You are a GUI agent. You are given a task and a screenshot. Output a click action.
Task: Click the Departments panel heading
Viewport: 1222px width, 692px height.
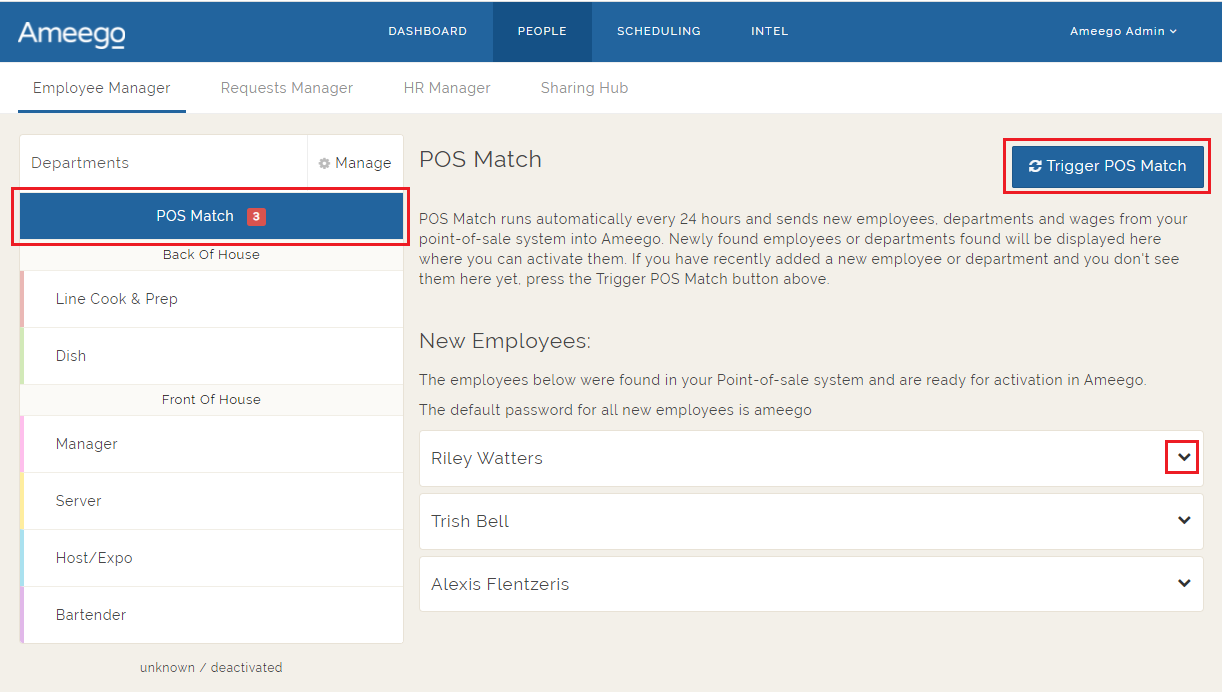[80, 163]
